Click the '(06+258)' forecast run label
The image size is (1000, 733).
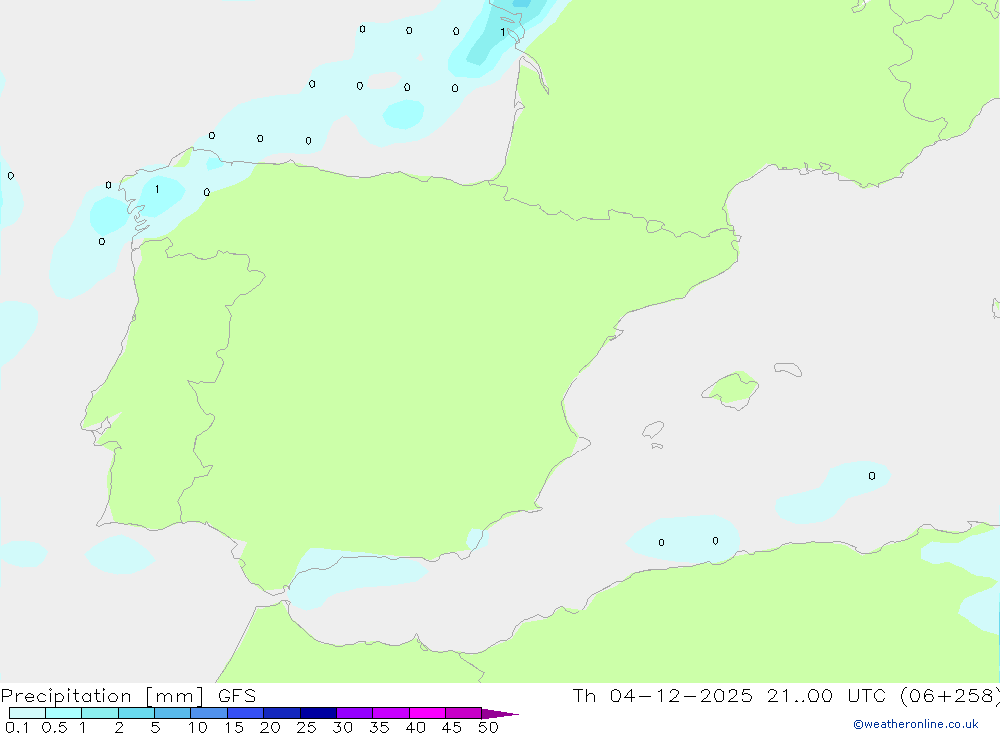click(x=950, y=696)
